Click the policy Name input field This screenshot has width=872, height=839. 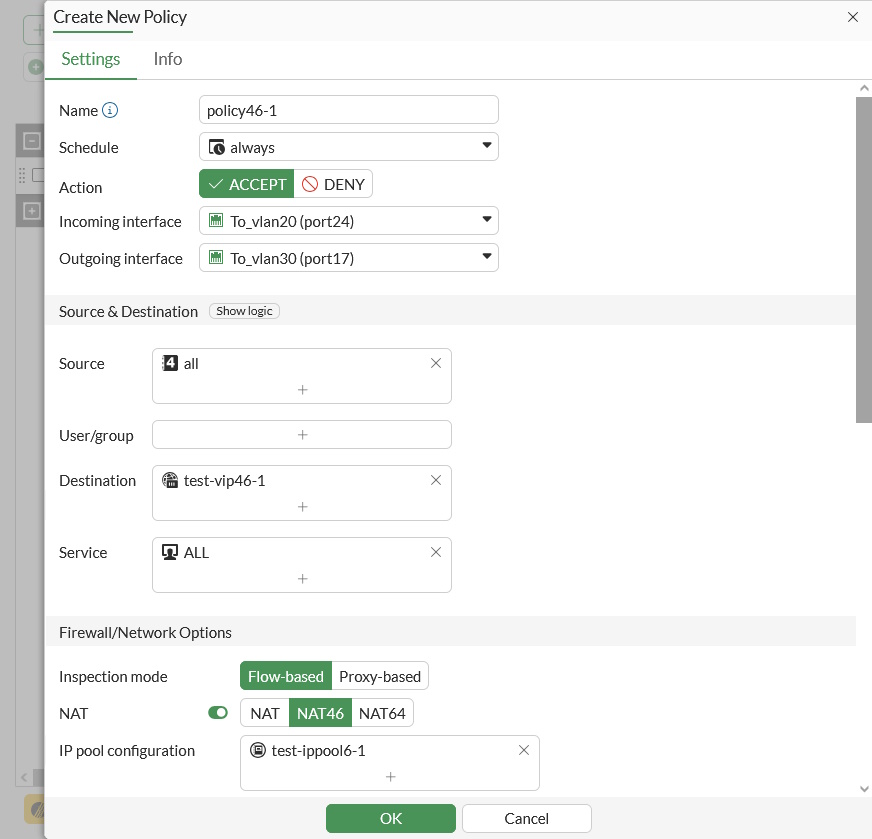tap(348, 110)
